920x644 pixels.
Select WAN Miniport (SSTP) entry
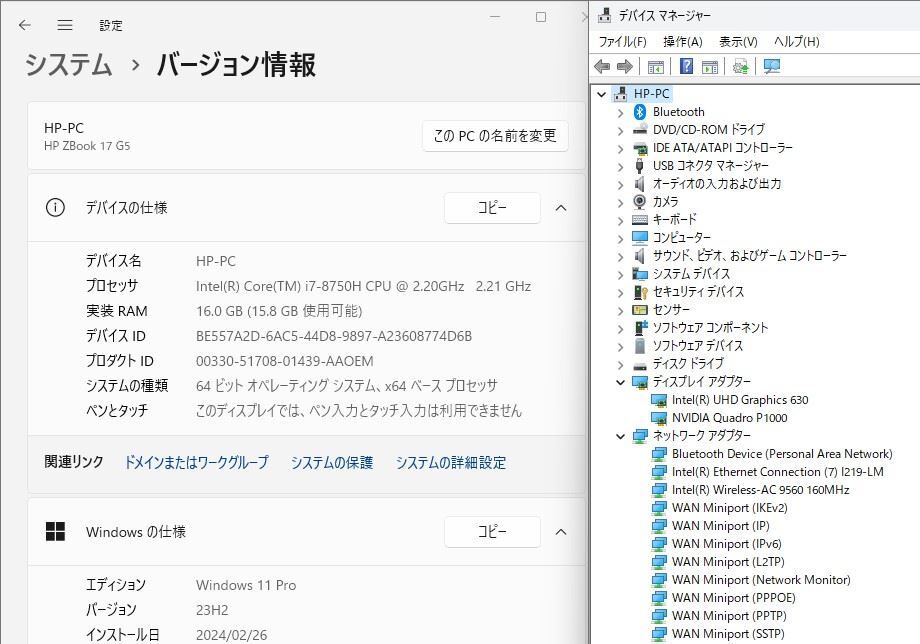(x=728, y=634)
